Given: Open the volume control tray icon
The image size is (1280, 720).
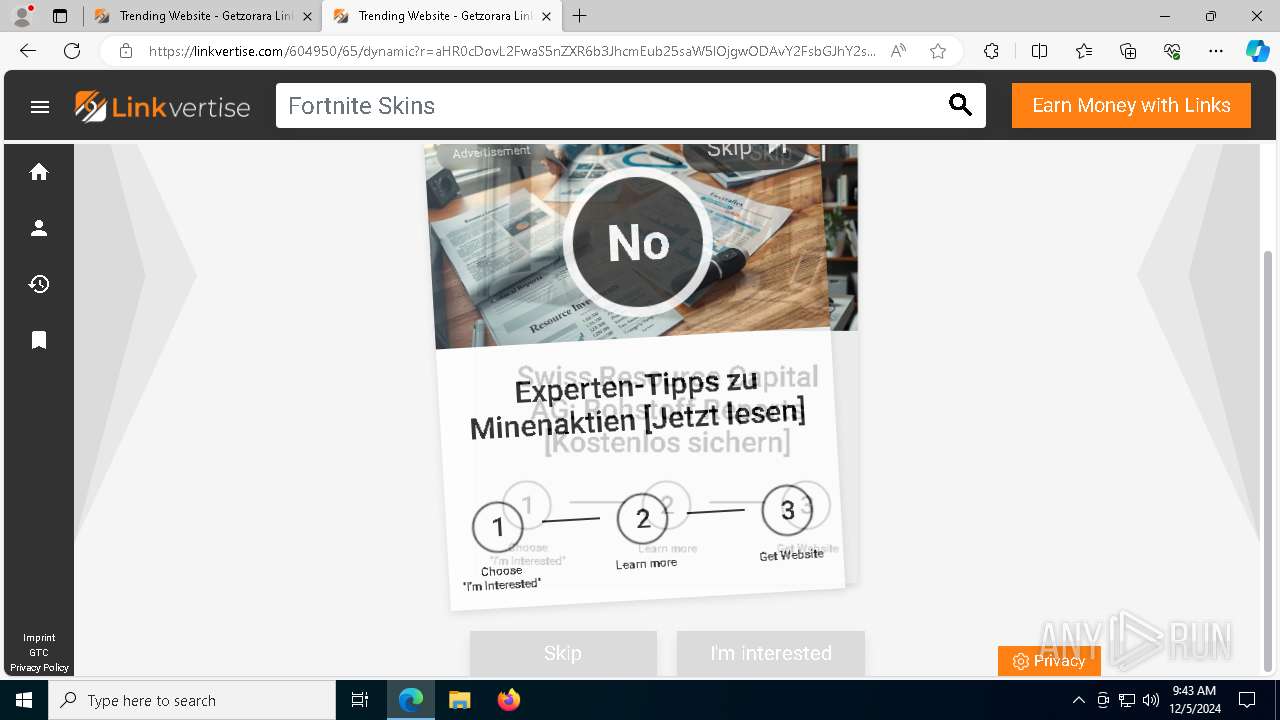Looking at the screenshot, I should pos(1151,700).
